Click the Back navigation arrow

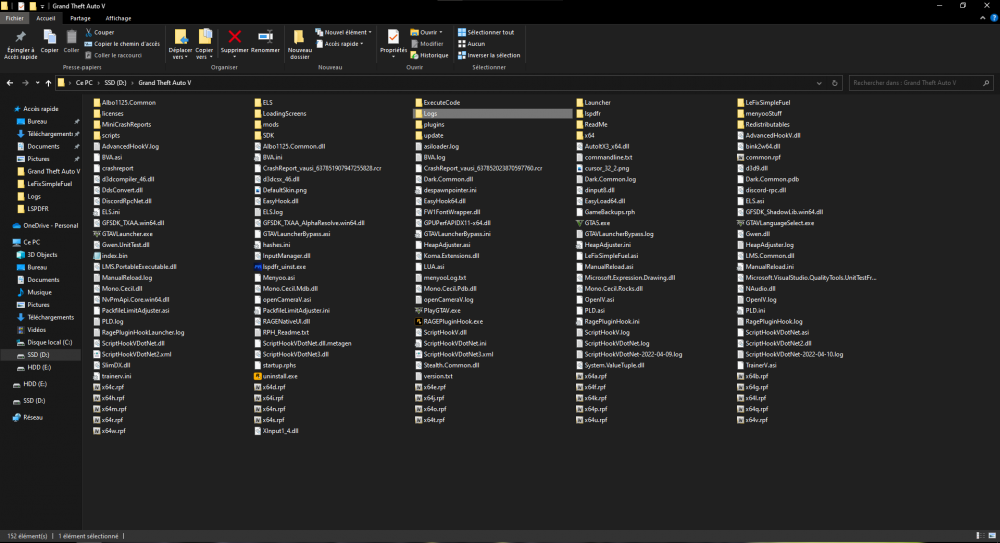click(x=10, y=83)
